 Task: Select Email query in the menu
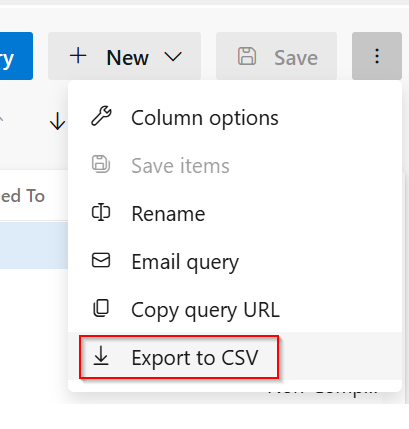pos(235,261)
